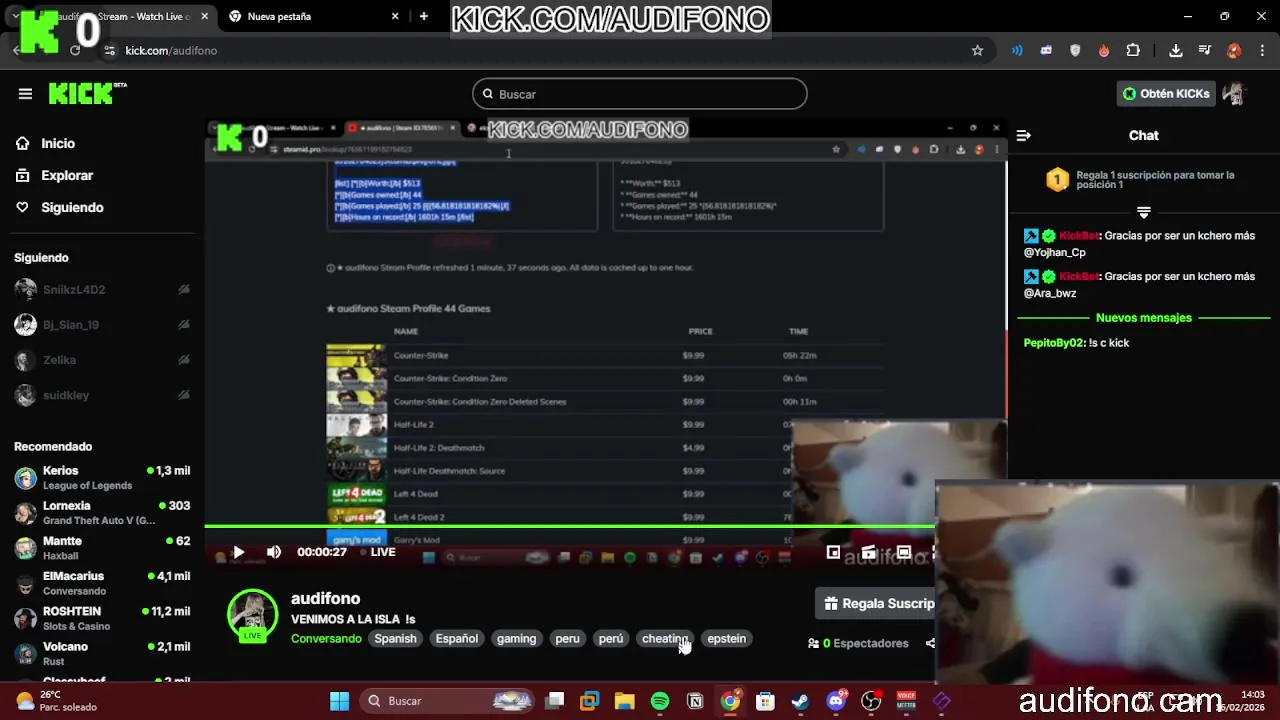Click the Regala Suscripciones button
Screen dimensions: 1280x720
click(x=876, y=603)
